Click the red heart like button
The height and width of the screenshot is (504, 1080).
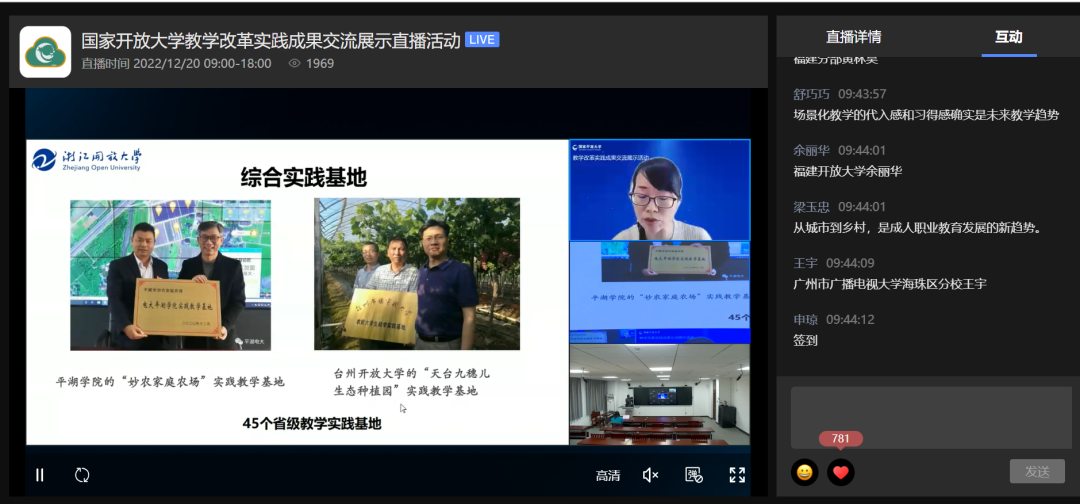(x=841, y=472)
